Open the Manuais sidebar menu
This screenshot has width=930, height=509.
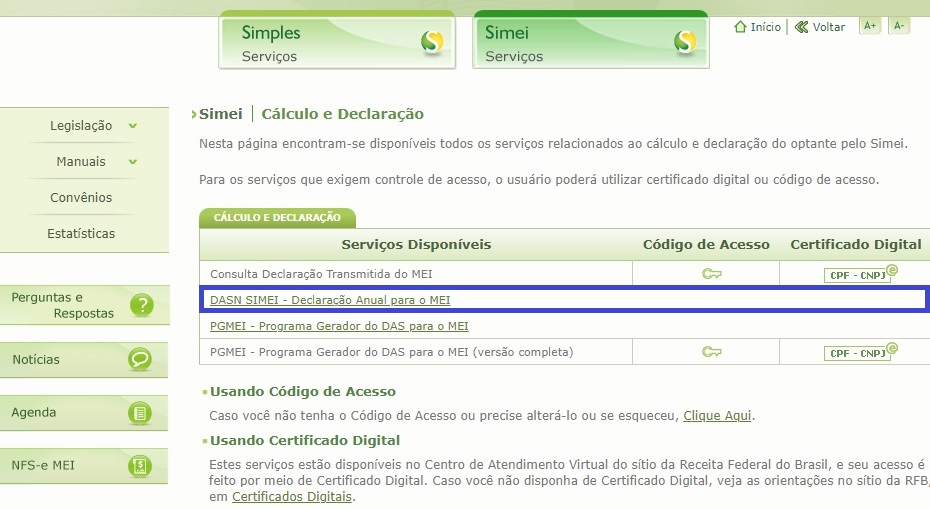point(81,161)
